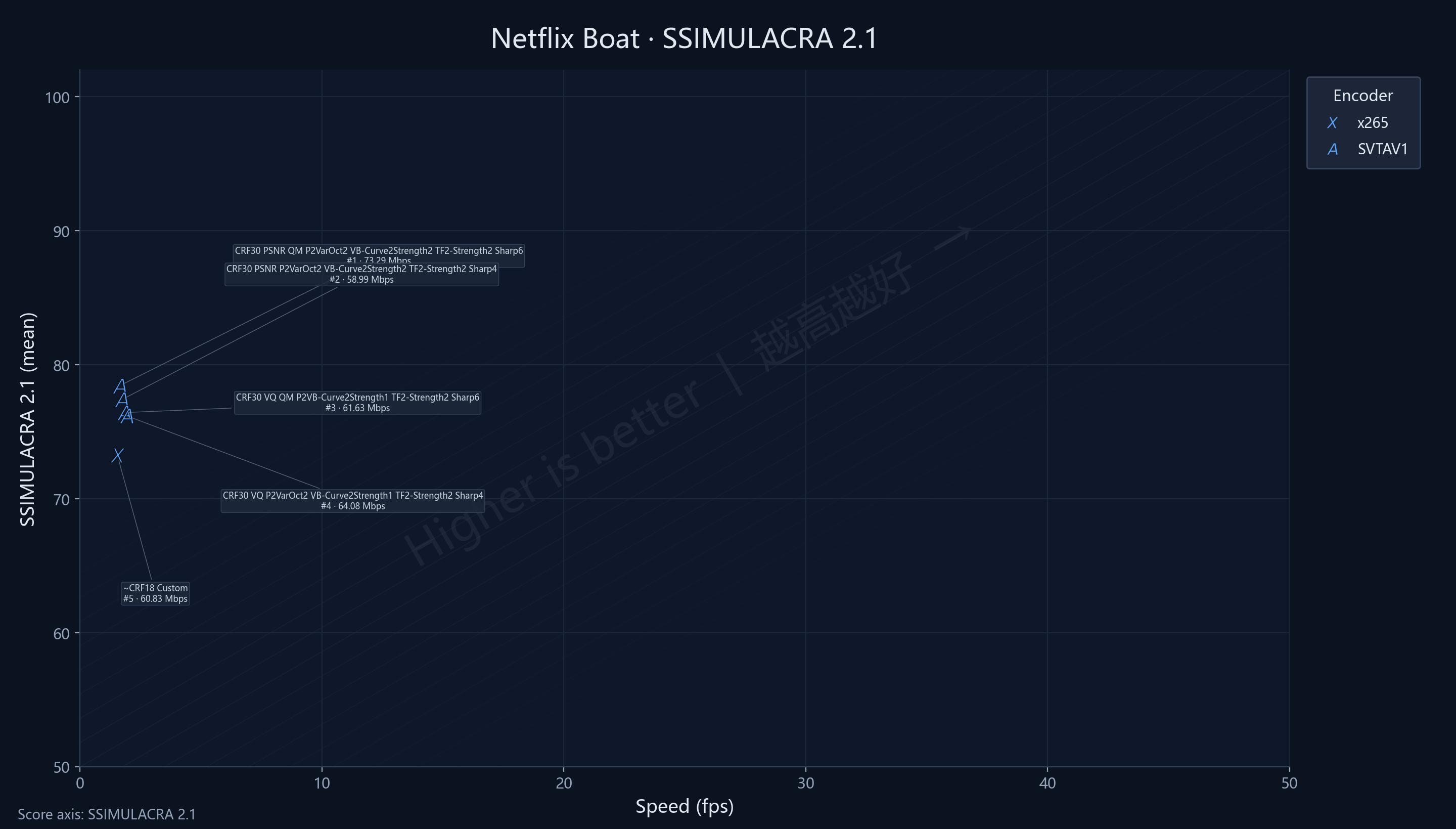Click the 40 tick on the x-axis
Viewport: 1456px width, 829px height.
pos(1048,783)
